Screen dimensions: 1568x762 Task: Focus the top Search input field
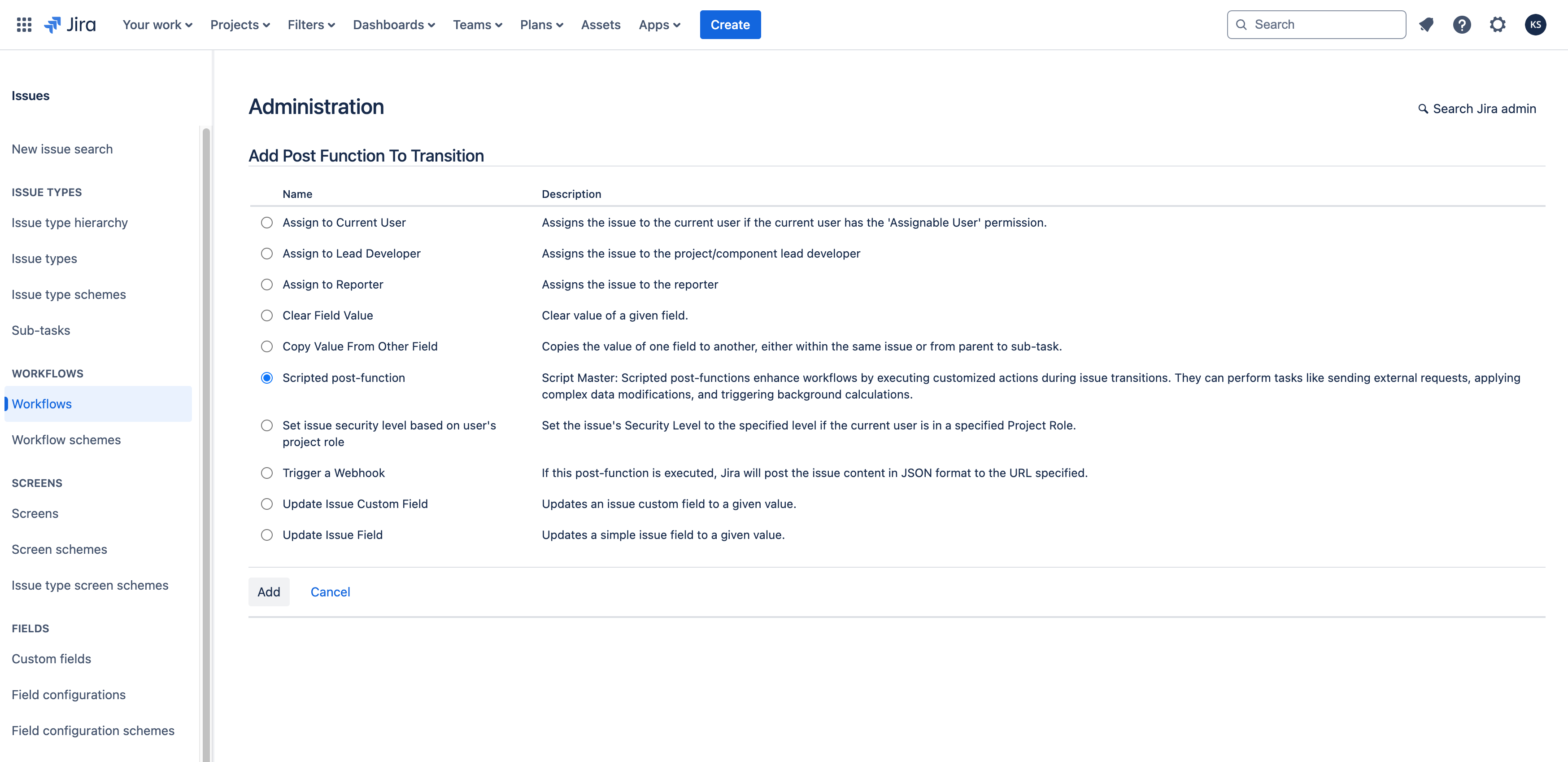point(1324,24)
